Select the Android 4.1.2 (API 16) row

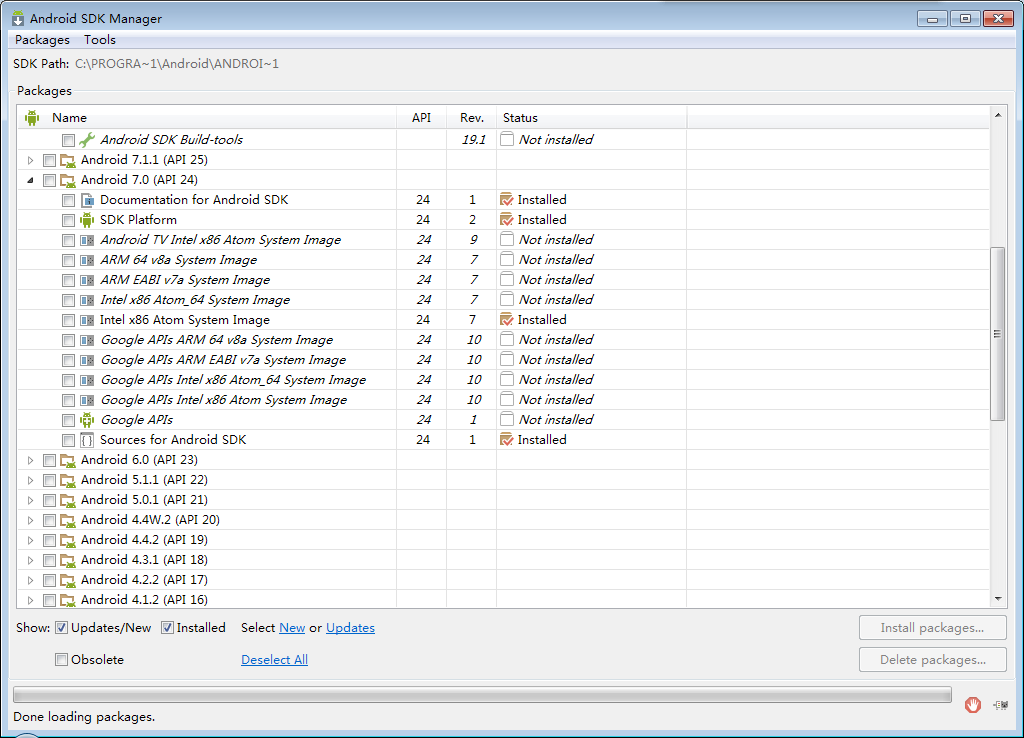503,600
